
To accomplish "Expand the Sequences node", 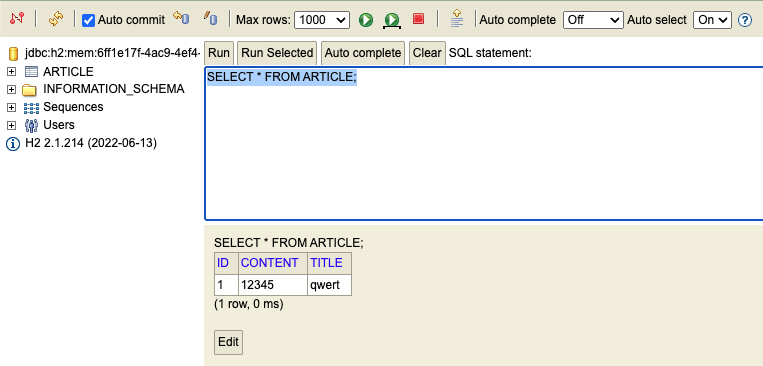I will click(11, 108).
